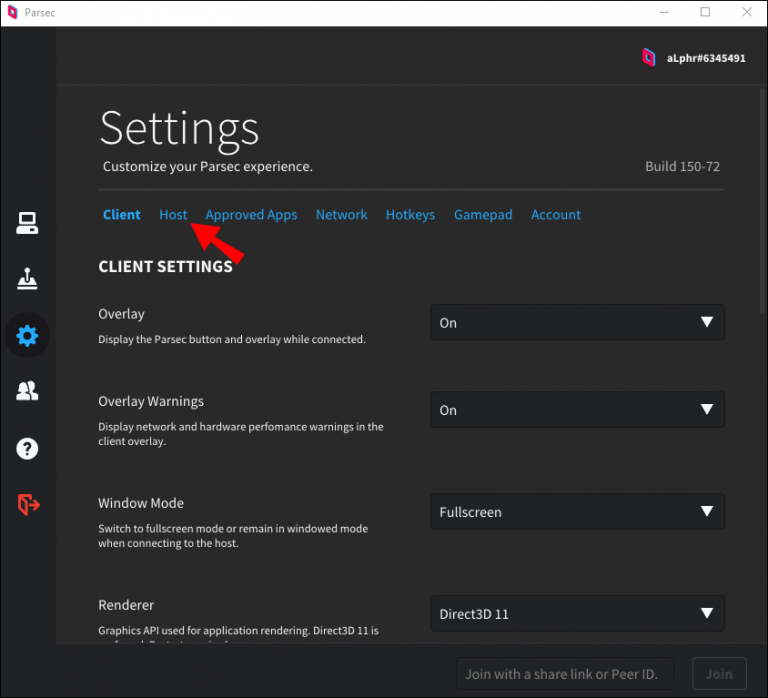Click the share link or Peer ID field
The width and height of the screenshot is (768, 698).
[x=565, y=674]
